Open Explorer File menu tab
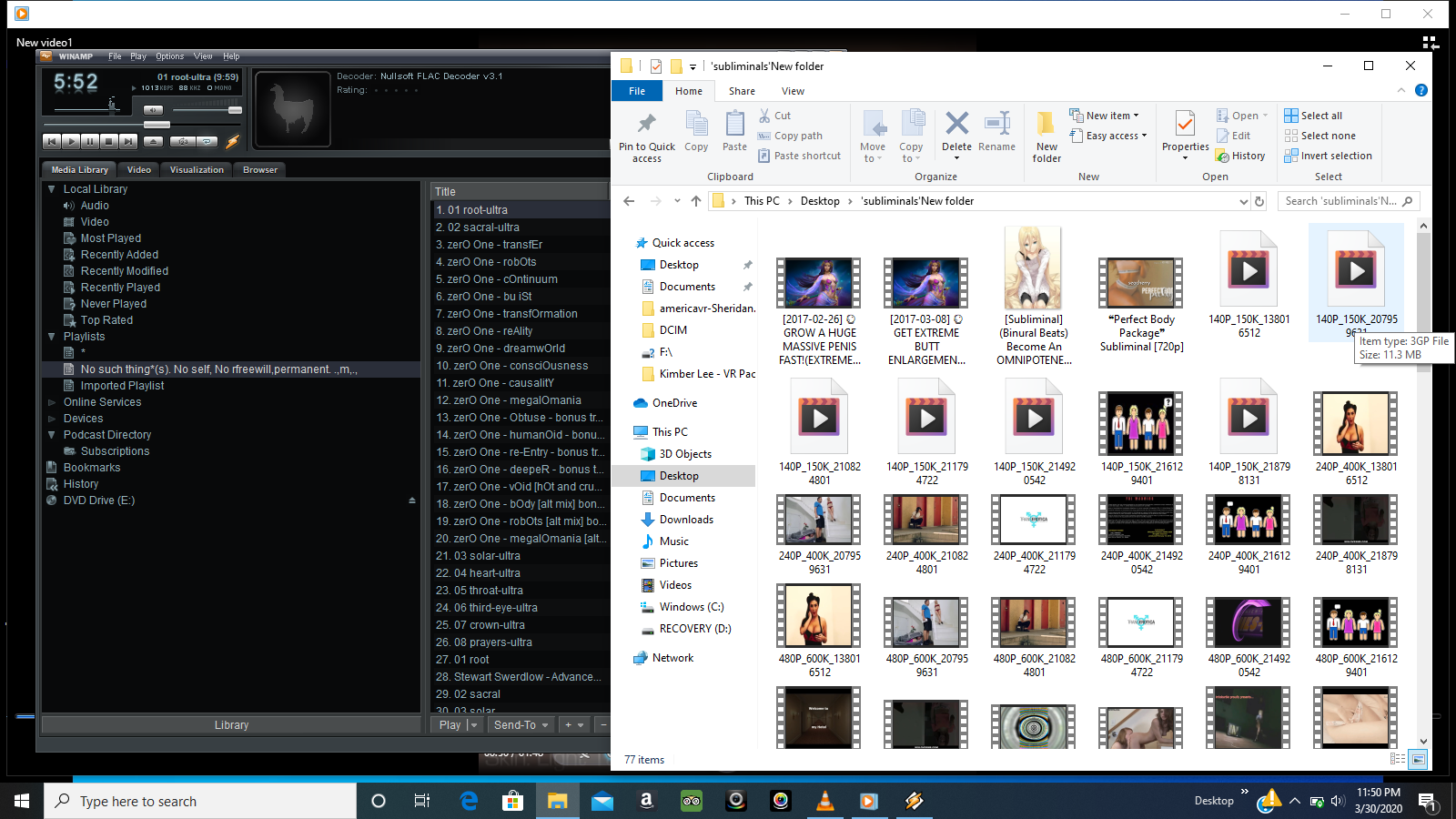This screenshot has width=1456, height=819. point(637,91)
